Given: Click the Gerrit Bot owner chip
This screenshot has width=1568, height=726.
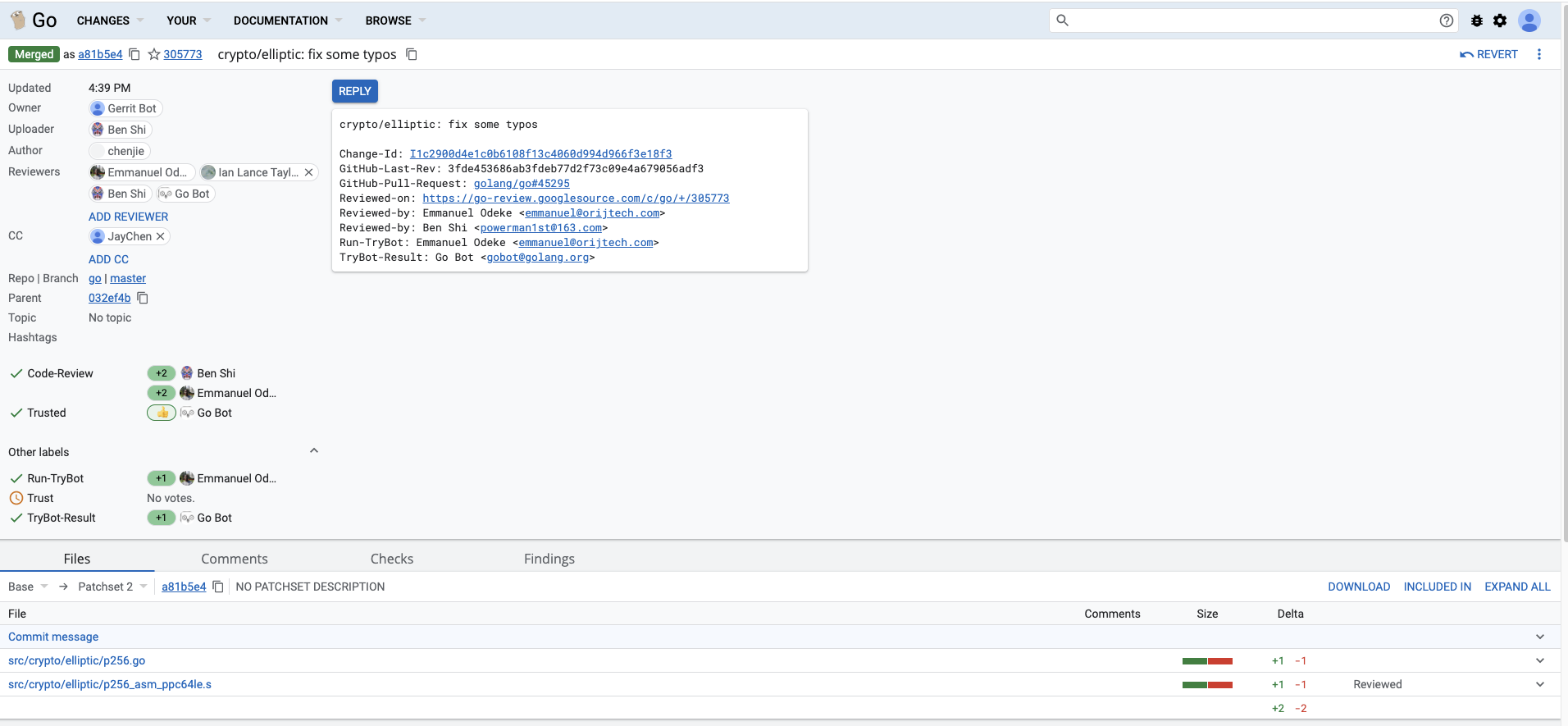Looking at the screenshot, I should pyautogui.click(x=125, y=108).
